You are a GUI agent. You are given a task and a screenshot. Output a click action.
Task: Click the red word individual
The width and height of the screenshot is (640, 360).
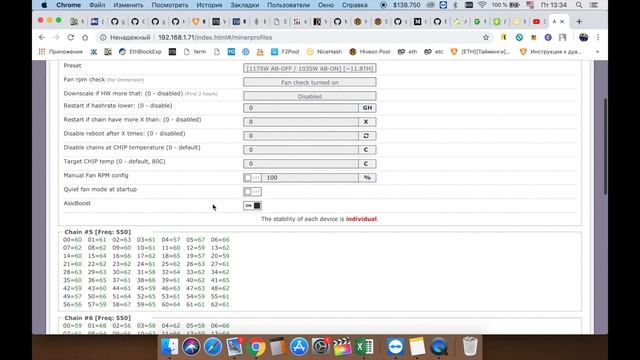(361, 219)
